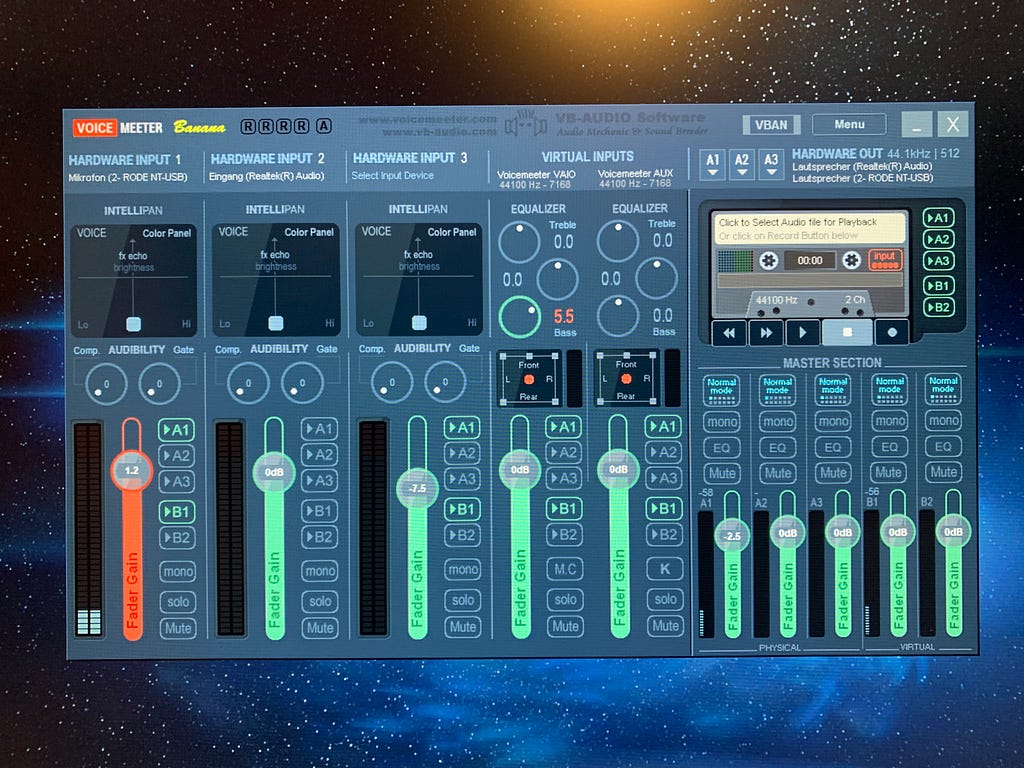
Task: Set Hardware Input 3 to mono
Action: [462, 569]
